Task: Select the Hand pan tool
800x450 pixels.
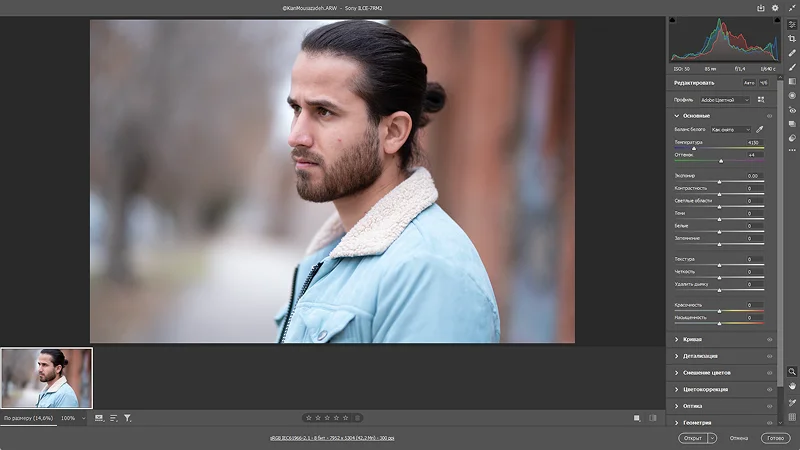Action: coord(792,385)
